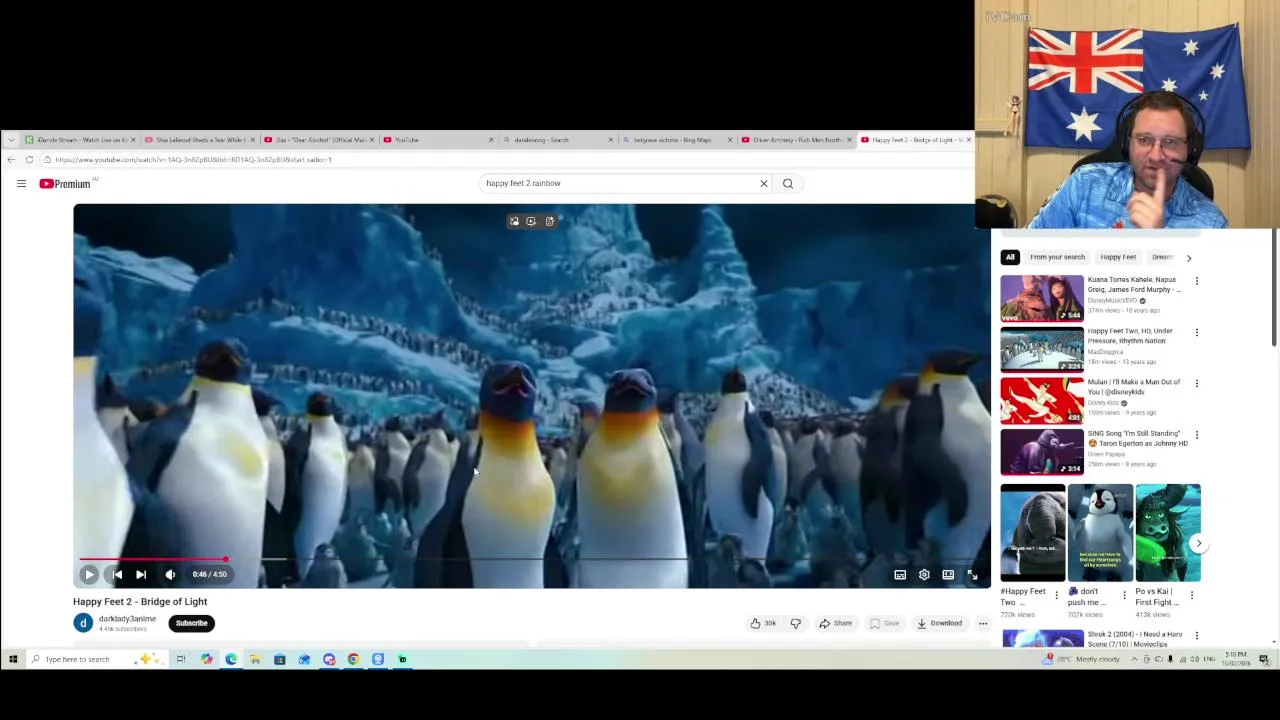Screen dimensions: 1280x720
Task: Click Windows taskbar search box
Action: tap(95, 659)
